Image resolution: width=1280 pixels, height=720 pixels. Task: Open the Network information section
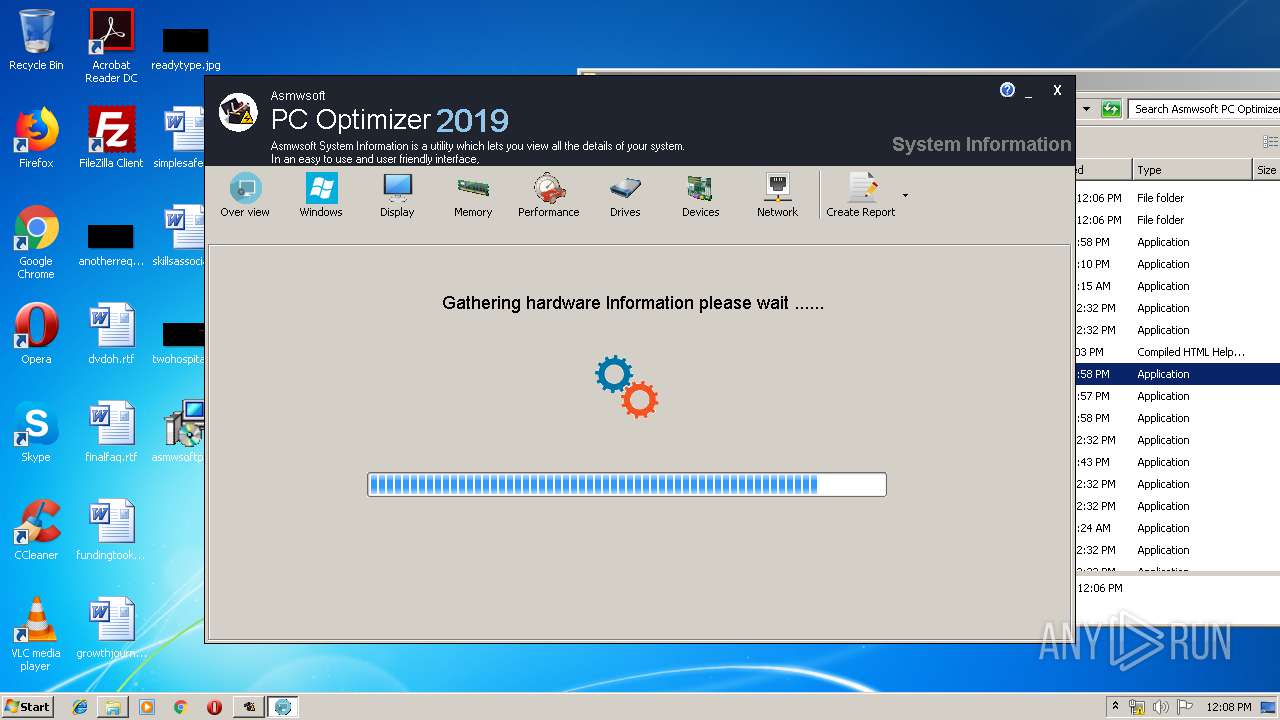click(777, 195)
